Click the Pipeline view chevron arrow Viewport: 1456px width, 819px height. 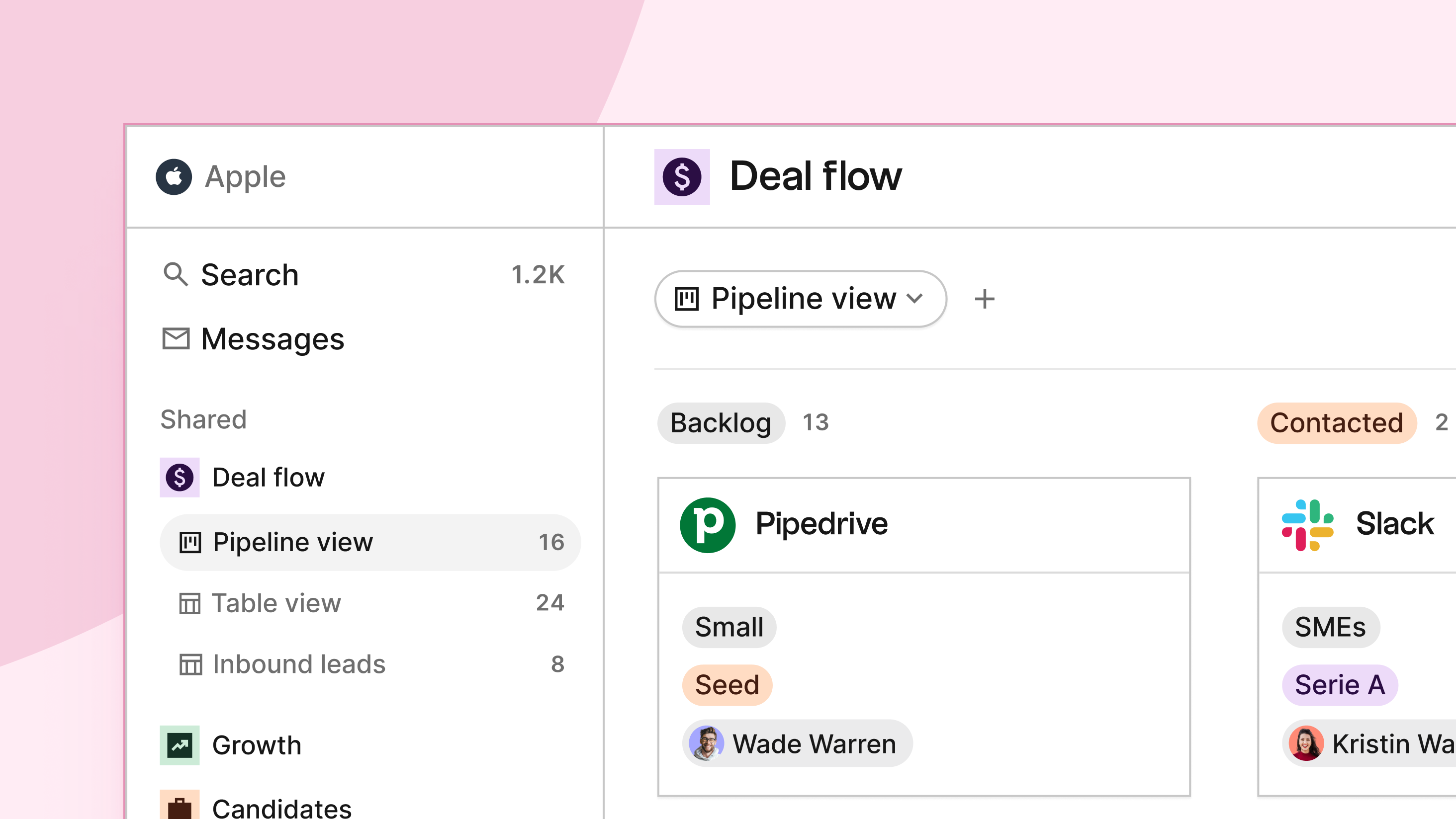click(x=914, y=298)
